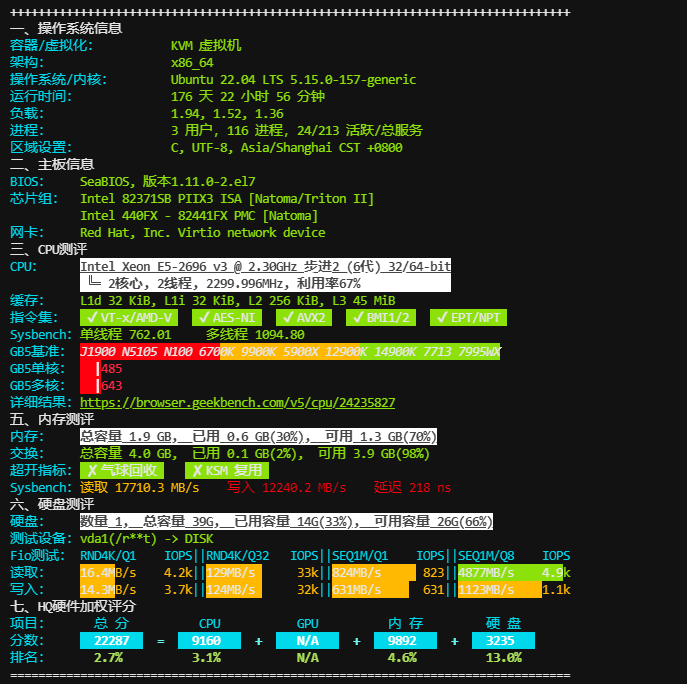687x684 pixels.
Task: Click the SeaBIOS version text
Action: click(168, 181)
